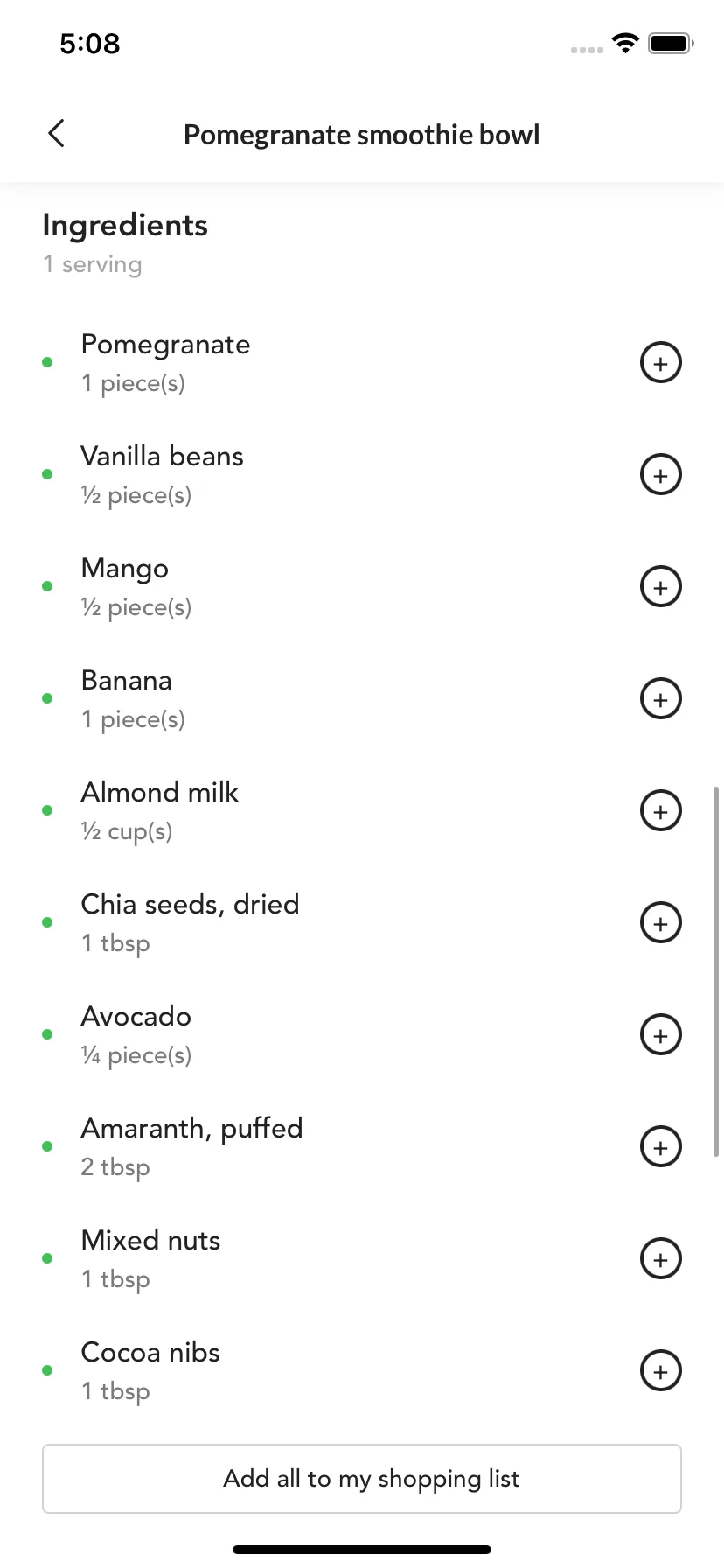Viewport: 724px width, 1568px height.
Task: Add Amaranth, puffed to the shopping list
Action: [661, 1147]
